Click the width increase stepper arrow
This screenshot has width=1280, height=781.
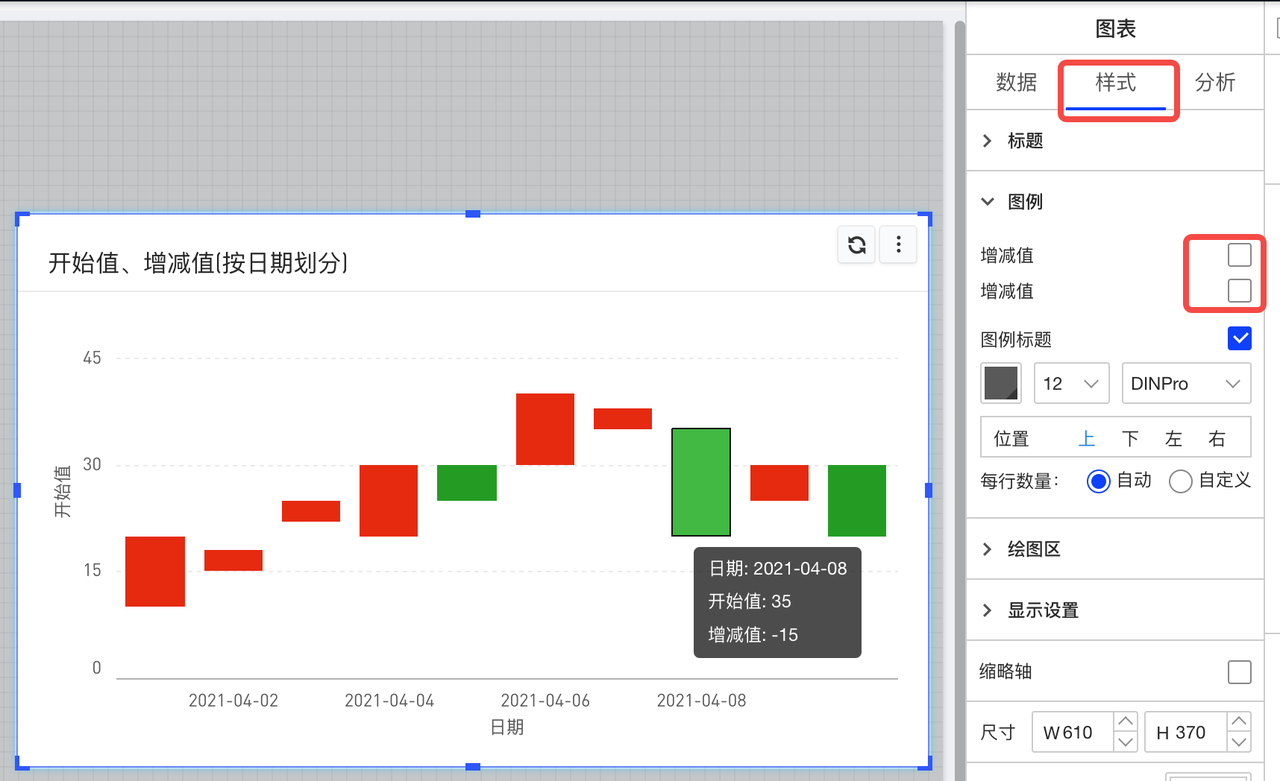1125,722
